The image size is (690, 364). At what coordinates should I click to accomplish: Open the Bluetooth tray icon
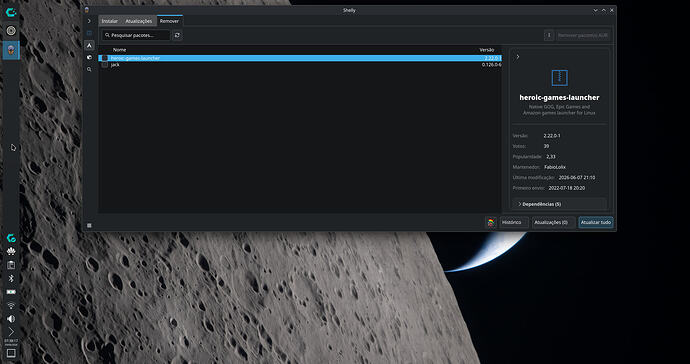pos(11,278)
